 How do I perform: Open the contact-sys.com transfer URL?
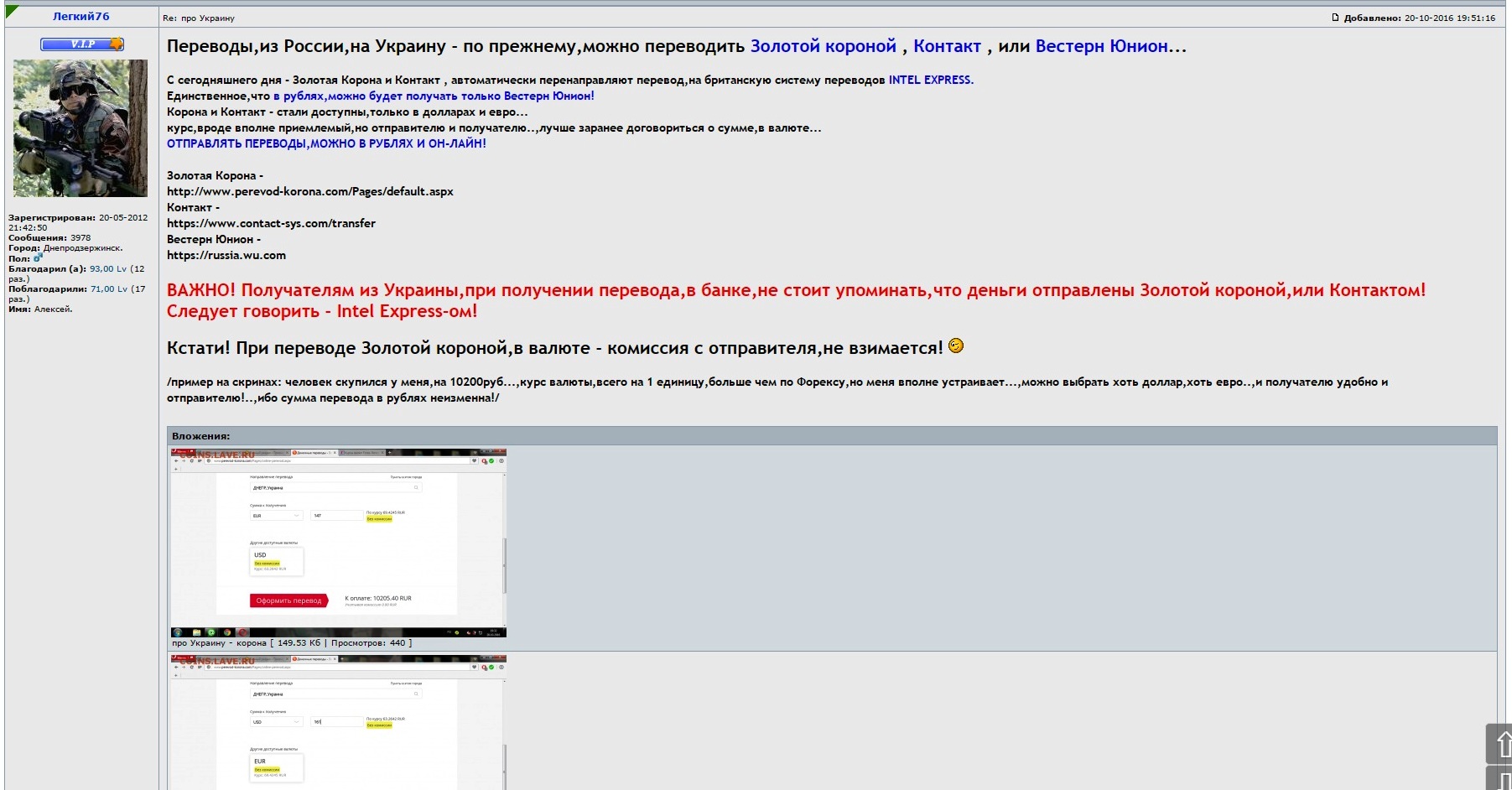[271, 223]
